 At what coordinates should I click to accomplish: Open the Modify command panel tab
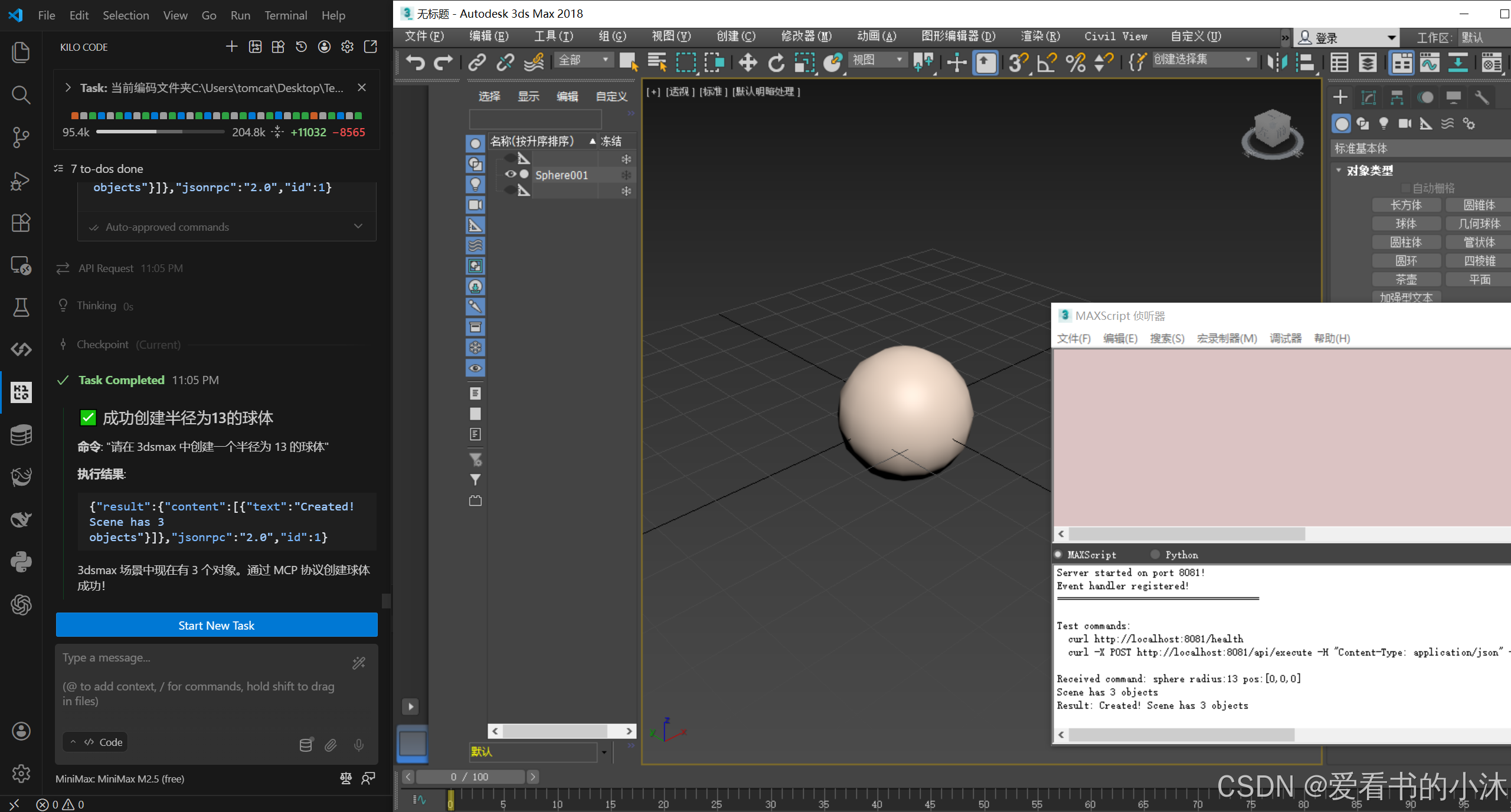(1368, 97)
